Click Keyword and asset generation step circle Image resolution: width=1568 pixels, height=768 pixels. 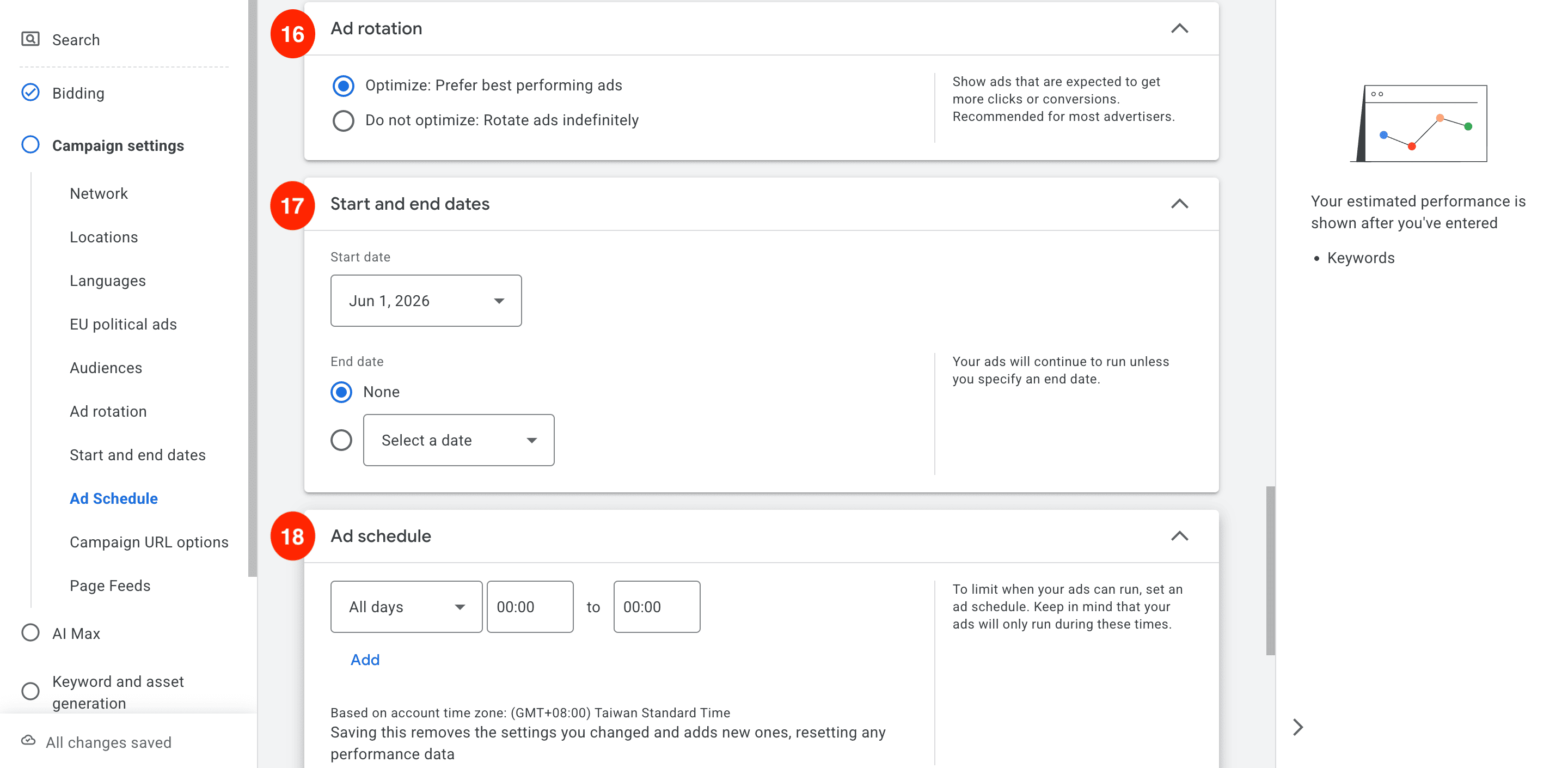30,691
